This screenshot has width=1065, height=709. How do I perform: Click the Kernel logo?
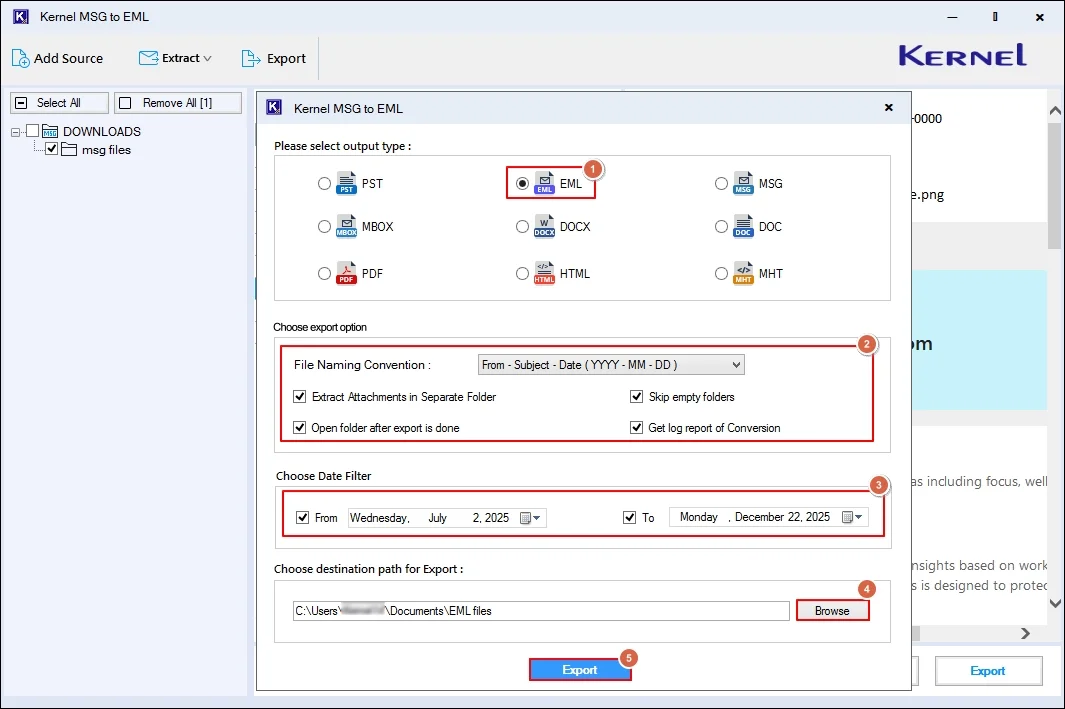(x=960, y=57)
